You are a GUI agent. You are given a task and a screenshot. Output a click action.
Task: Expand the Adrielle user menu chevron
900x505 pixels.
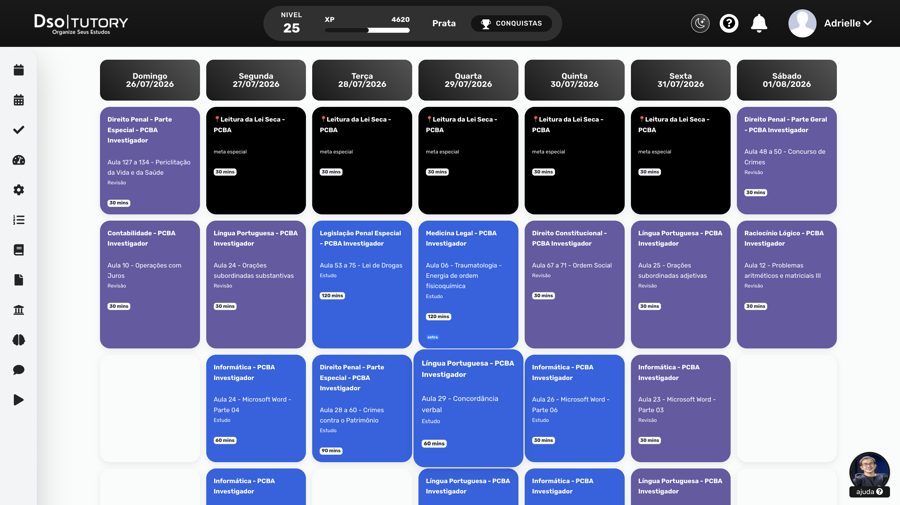coord(867,23)
